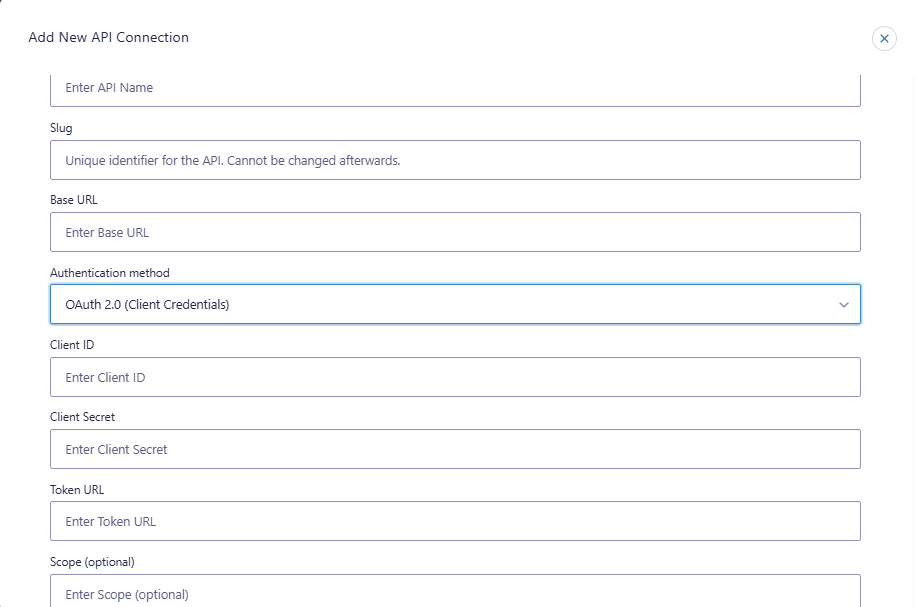Focus the Enter Client ID field
The height and width of the screenshot is (607, 915).
455,377
